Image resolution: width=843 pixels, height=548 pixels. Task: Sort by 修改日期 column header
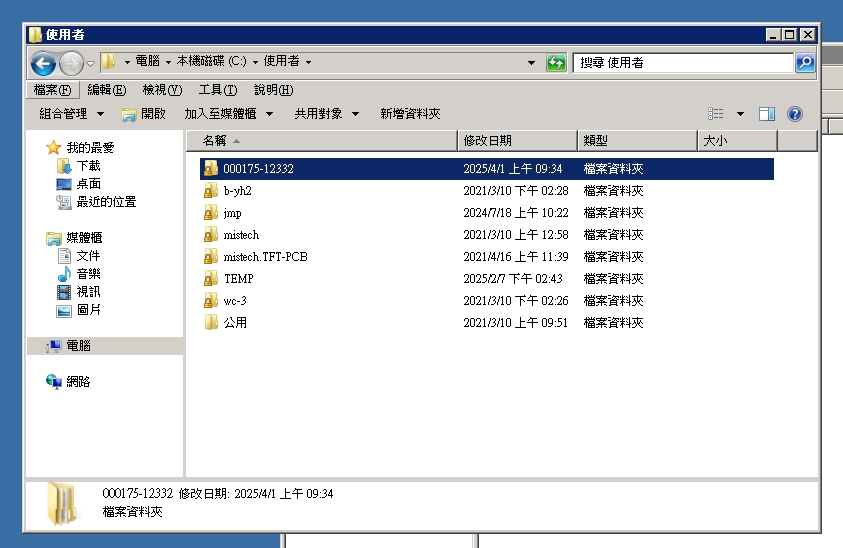click(517, 141)
